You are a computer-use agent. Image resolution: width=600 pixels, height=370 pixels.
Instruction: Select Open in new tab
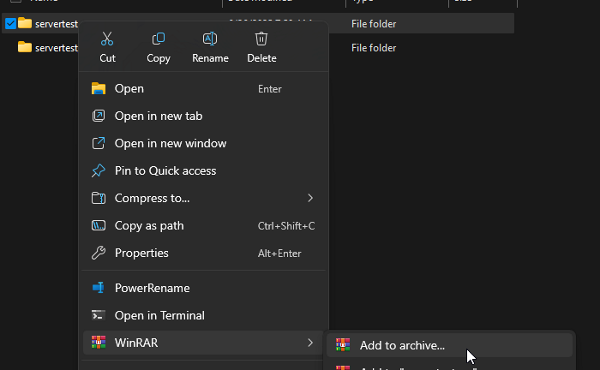coord(203,116)
